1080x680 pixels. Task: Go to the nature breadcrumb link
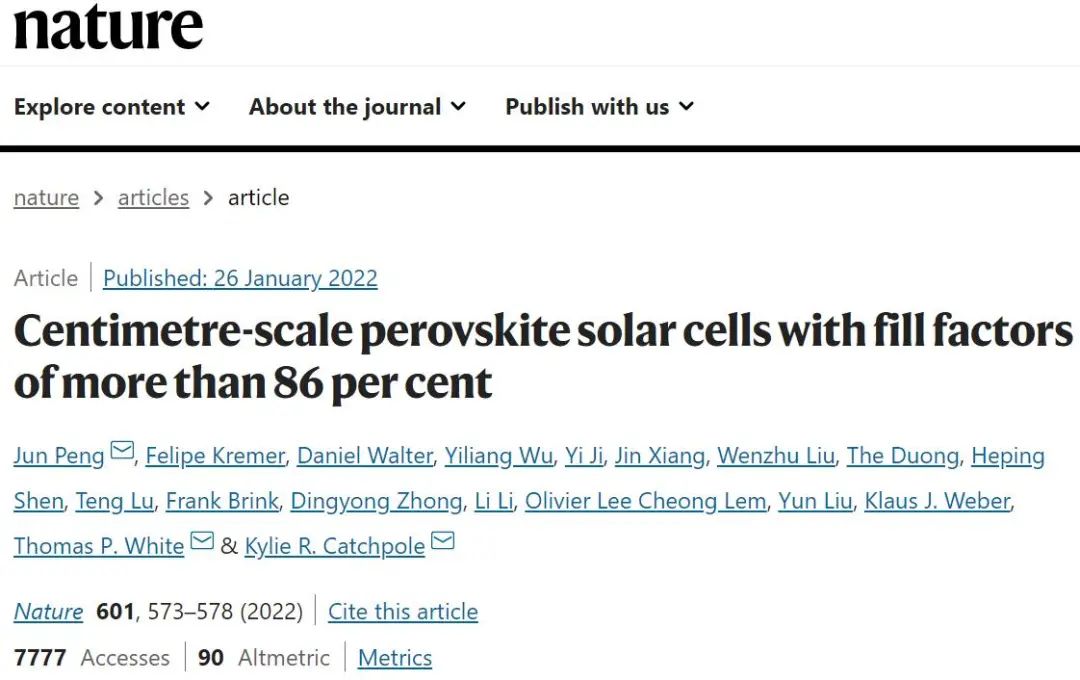(x=46, y=198)
